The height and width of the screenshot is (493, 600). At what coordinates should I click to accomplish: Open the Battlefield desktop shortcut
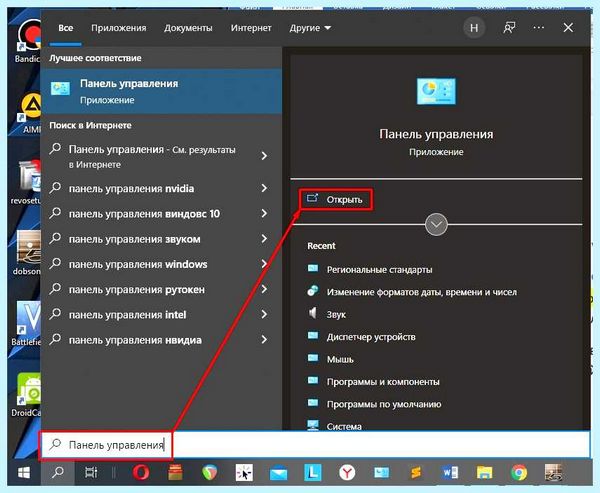pos(26,323)
